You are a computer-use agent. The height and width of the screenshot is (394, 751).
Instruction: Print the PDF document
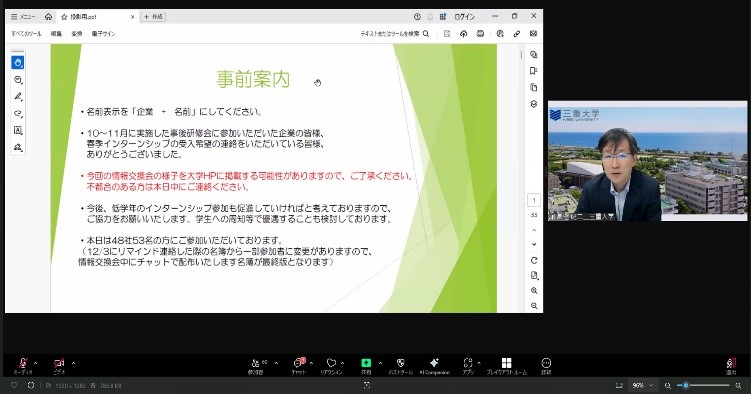[x=480, y=34]
